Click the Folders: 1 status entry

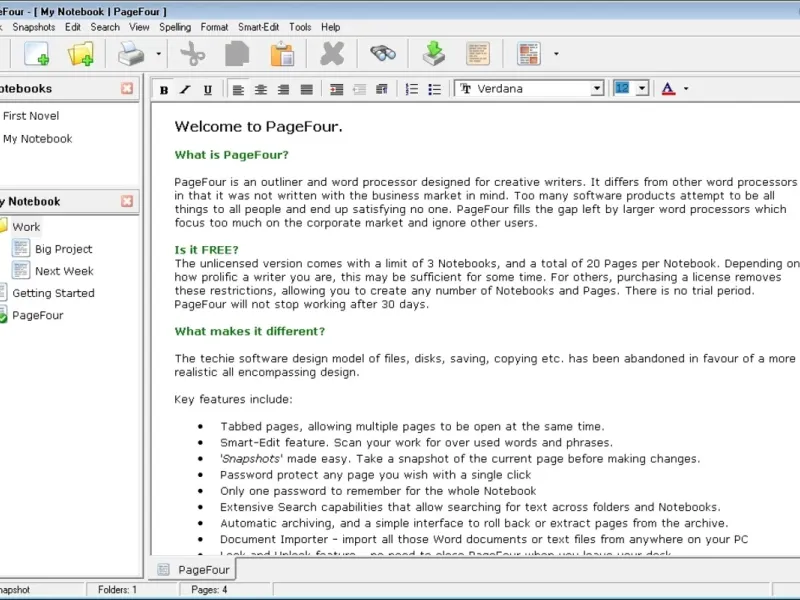(x=117, y=590)
